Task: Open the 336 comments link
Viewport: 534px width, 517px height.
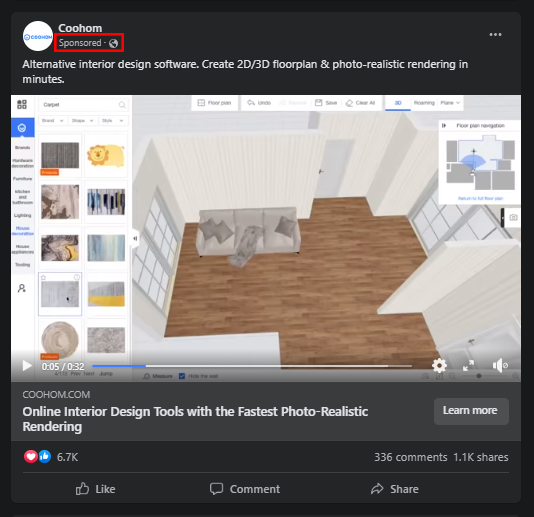Action: 410,457
